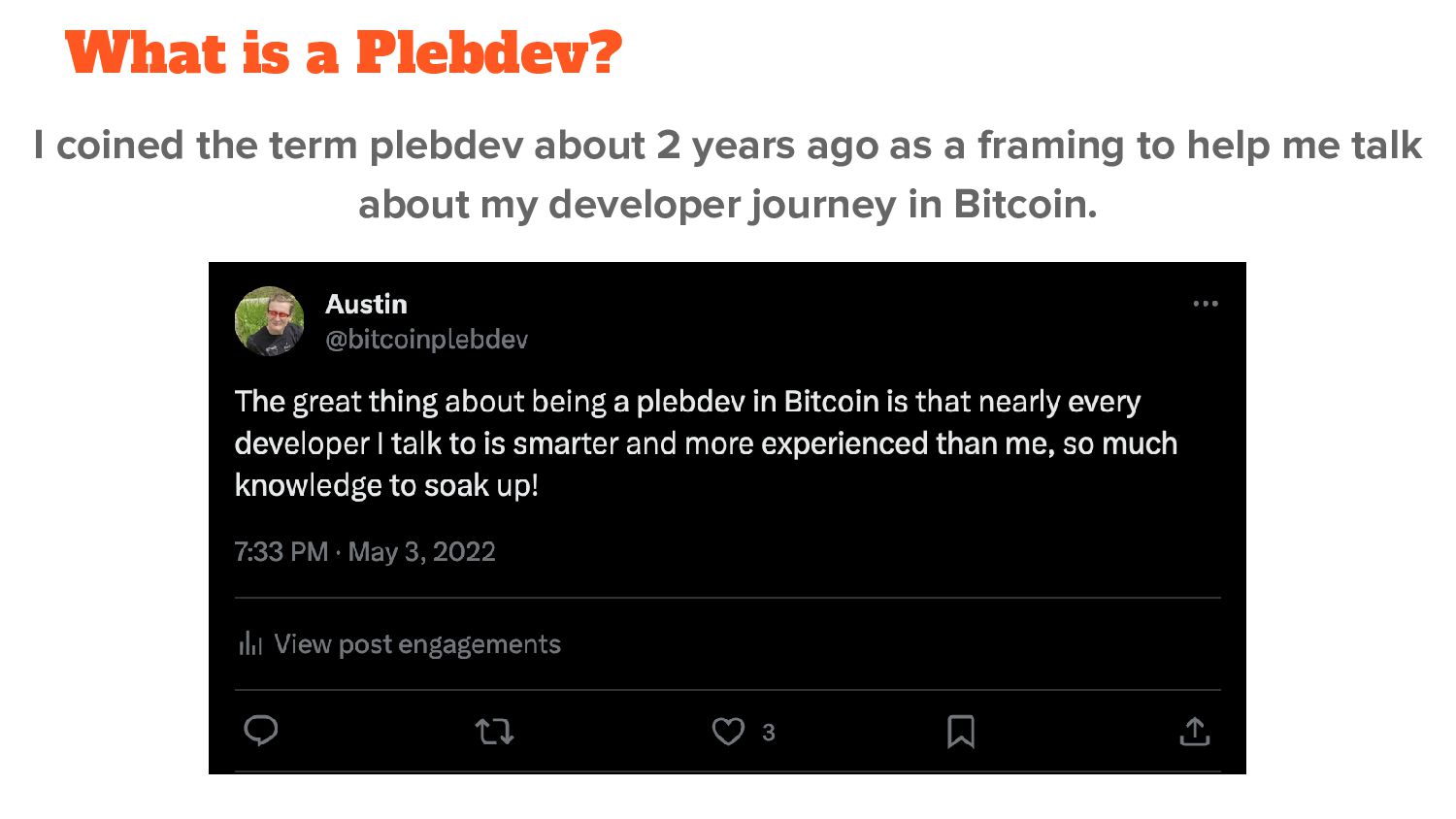Open the three-dot more options menu
1456x819 pixels.
click(x=1206, y=304)
